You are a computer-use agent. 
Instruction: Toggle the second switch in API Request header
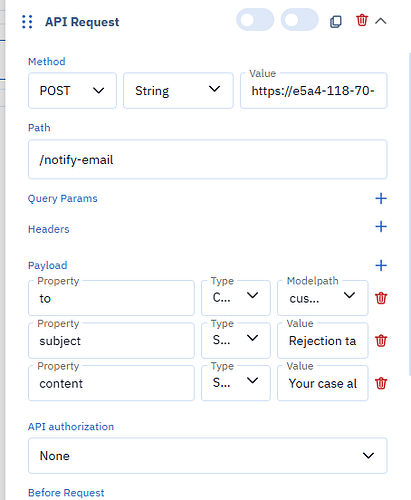pyautogui.click(x=299, y=20)
